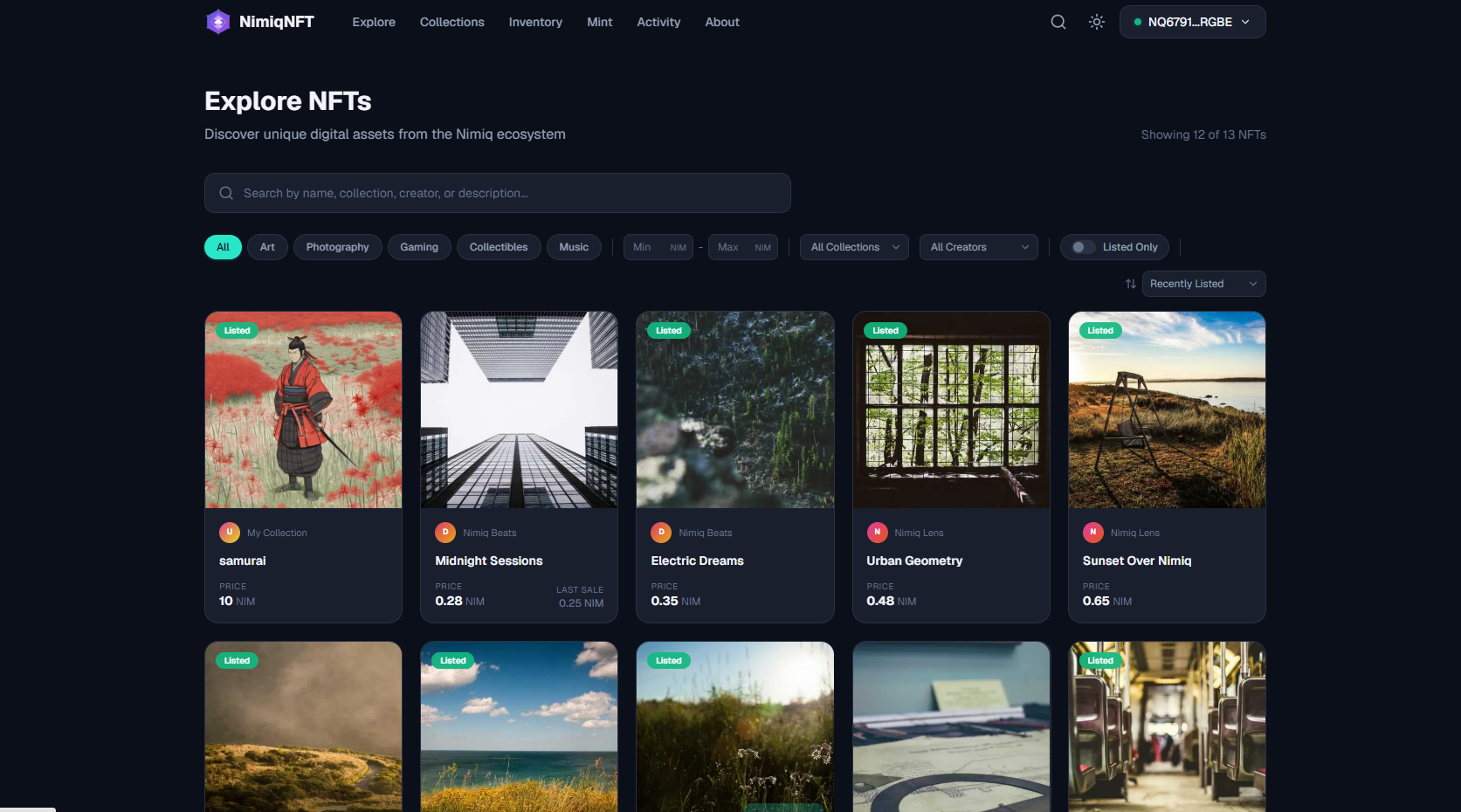The width and height of the screenshot is (1461, 812).
Task: Click the Nimiq Lens avatar on Sunset Over Nimiq card
Action: tap(1093, 533)
